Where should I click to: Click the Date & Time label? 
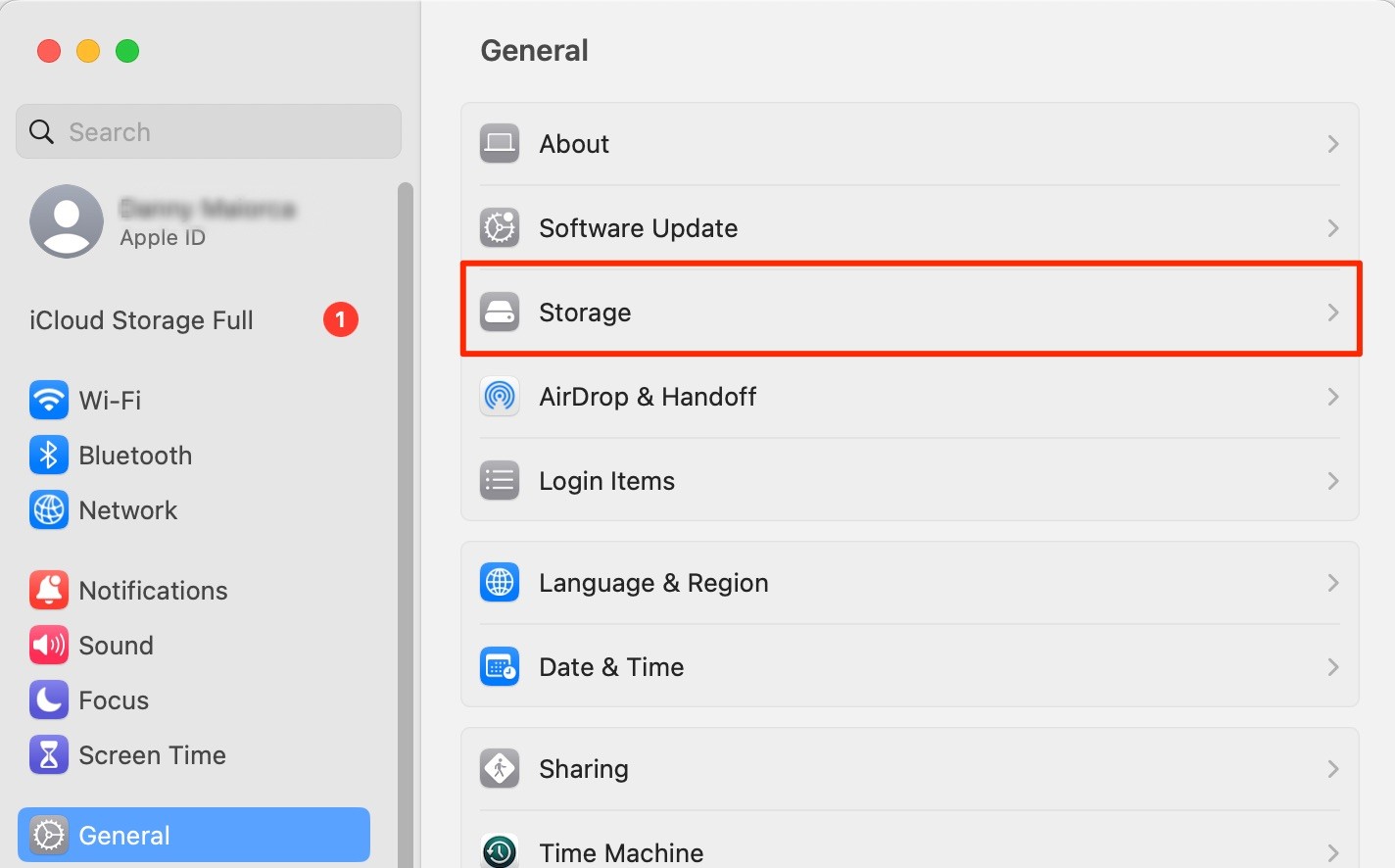611,667
